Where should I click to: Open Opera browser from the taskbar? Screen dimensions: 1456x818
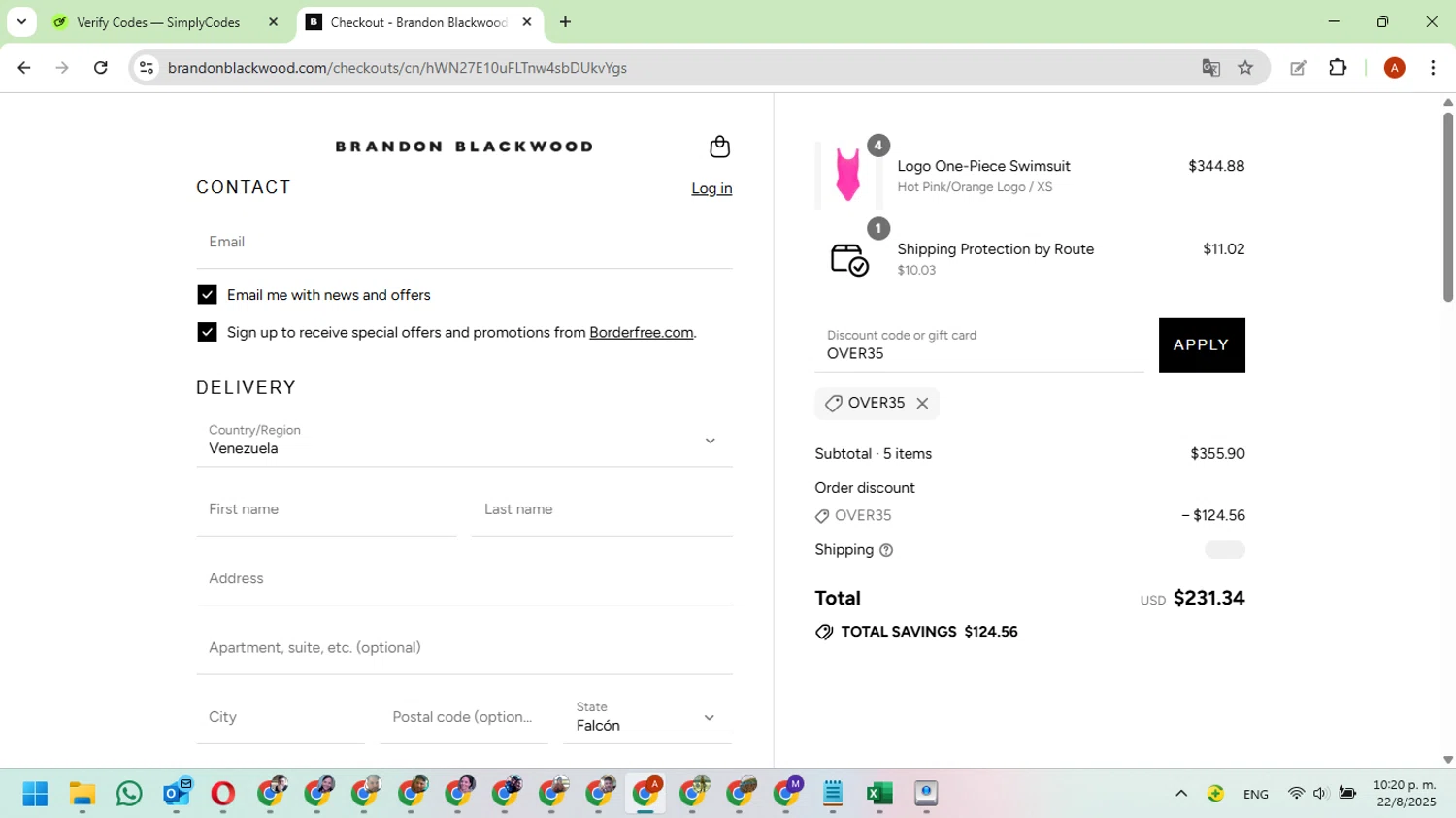[223, 794]
